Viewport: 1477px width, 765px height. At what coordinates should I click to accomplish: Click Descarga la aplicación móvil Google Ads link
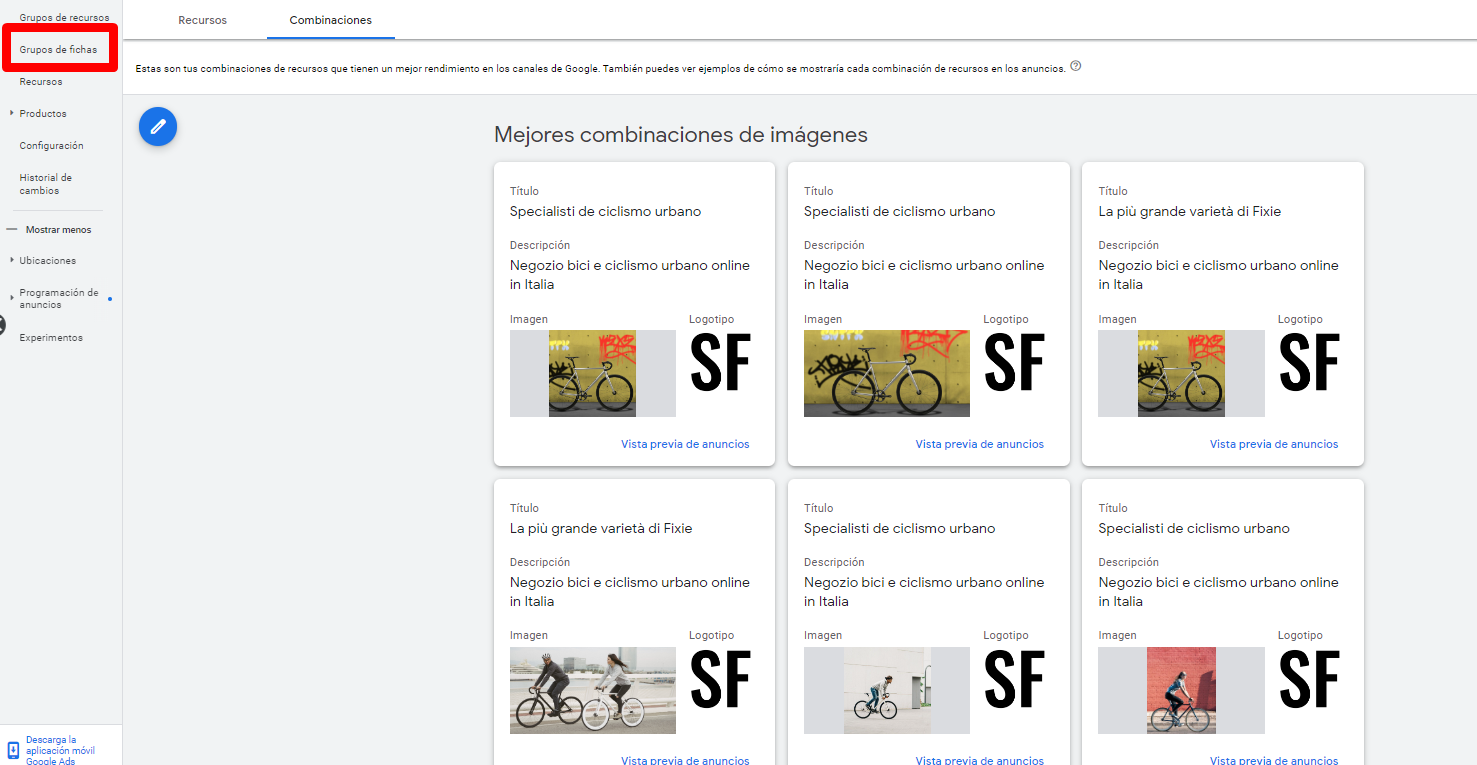click(60, 751)
